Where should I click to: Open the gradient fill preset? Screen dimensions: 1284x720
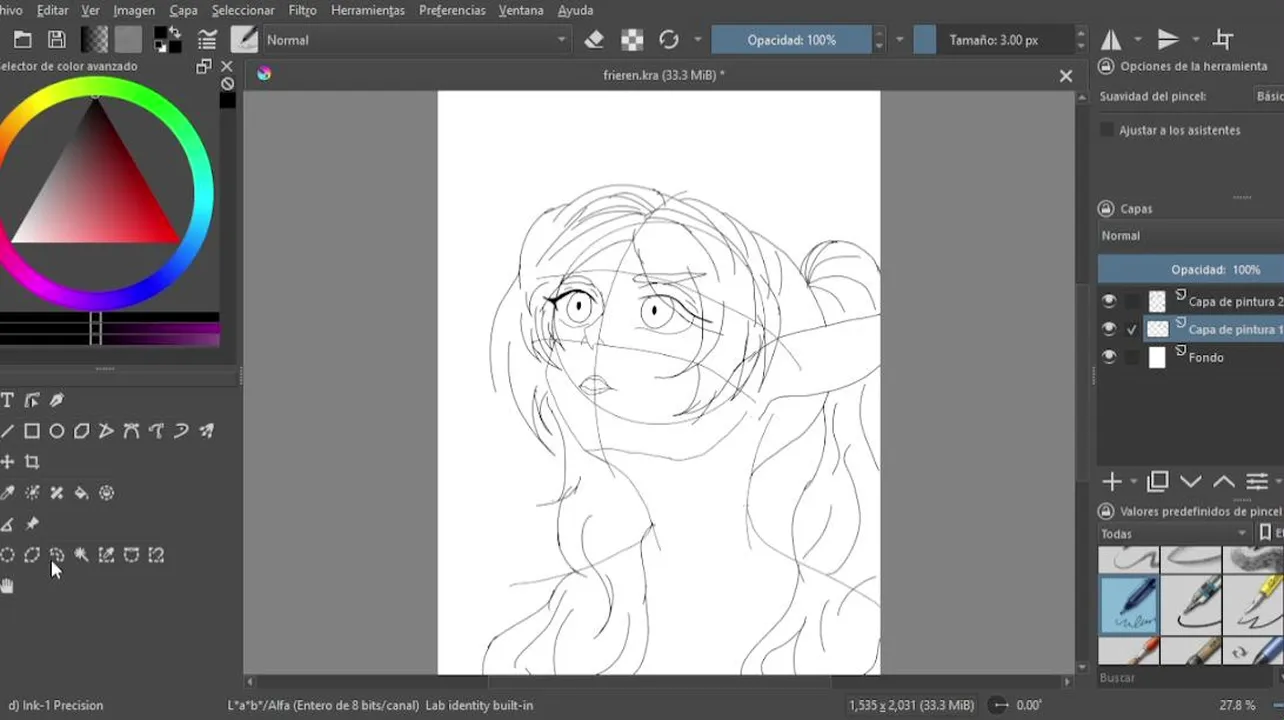click(94, 40)
